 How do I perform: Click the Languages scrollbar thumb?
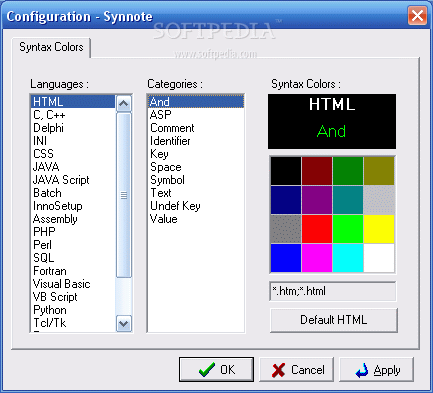pyautogui.click(x=124, y=195)
